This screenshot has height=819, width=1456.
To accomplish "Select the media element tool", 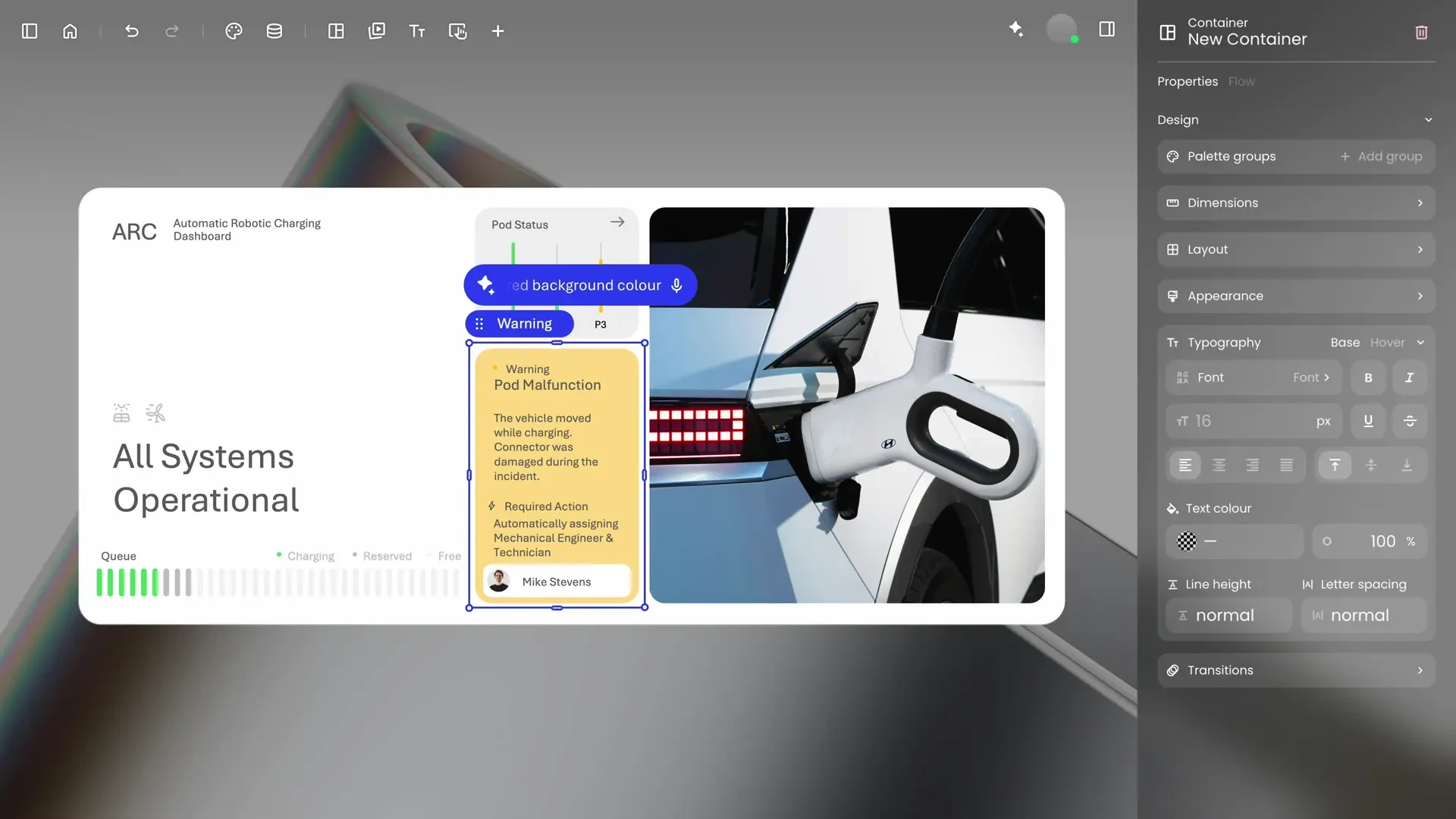I will click(x=377, y=31).
